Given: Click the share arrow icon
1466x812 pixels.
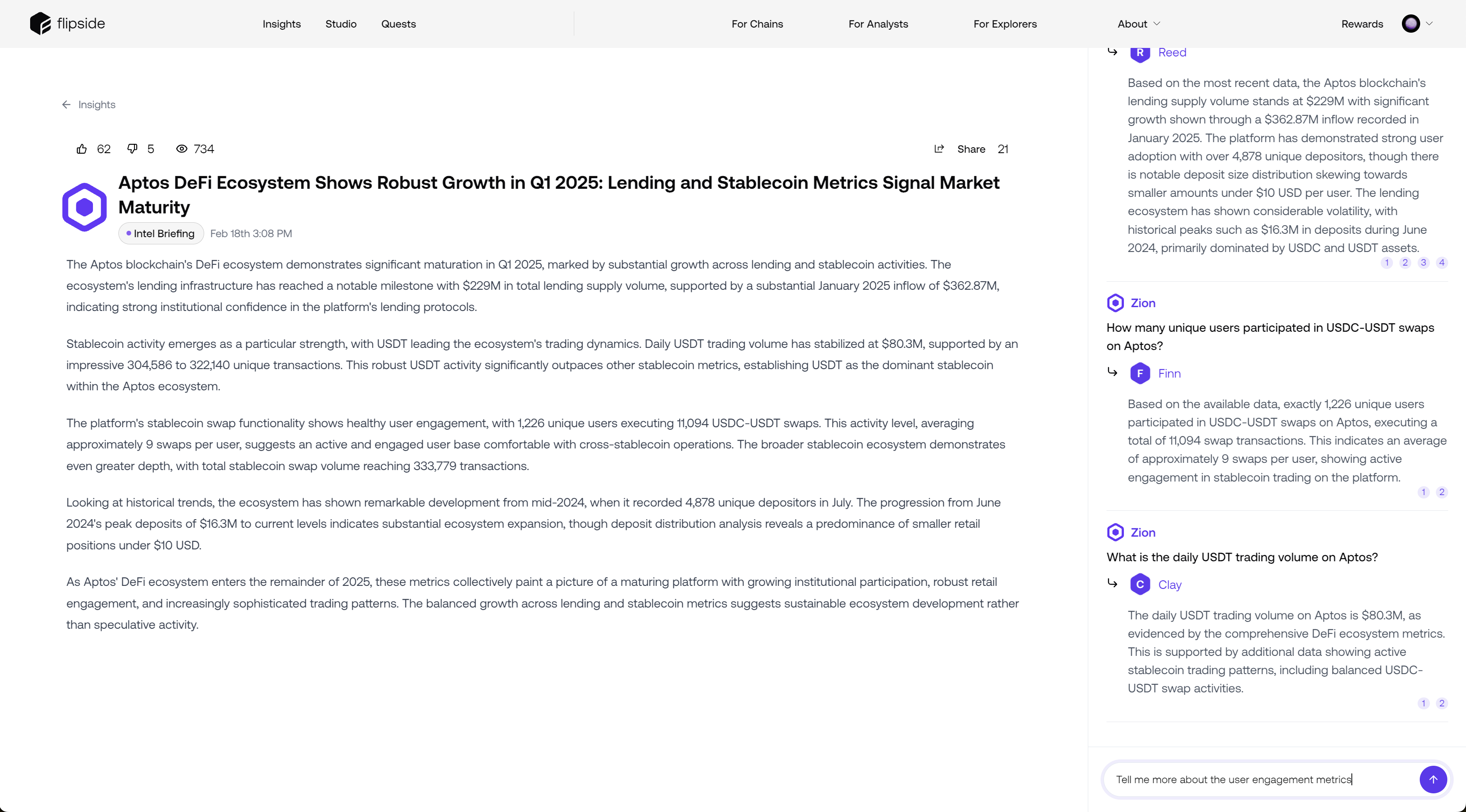Looking at the screenshot, I should (x=939, y=149).
